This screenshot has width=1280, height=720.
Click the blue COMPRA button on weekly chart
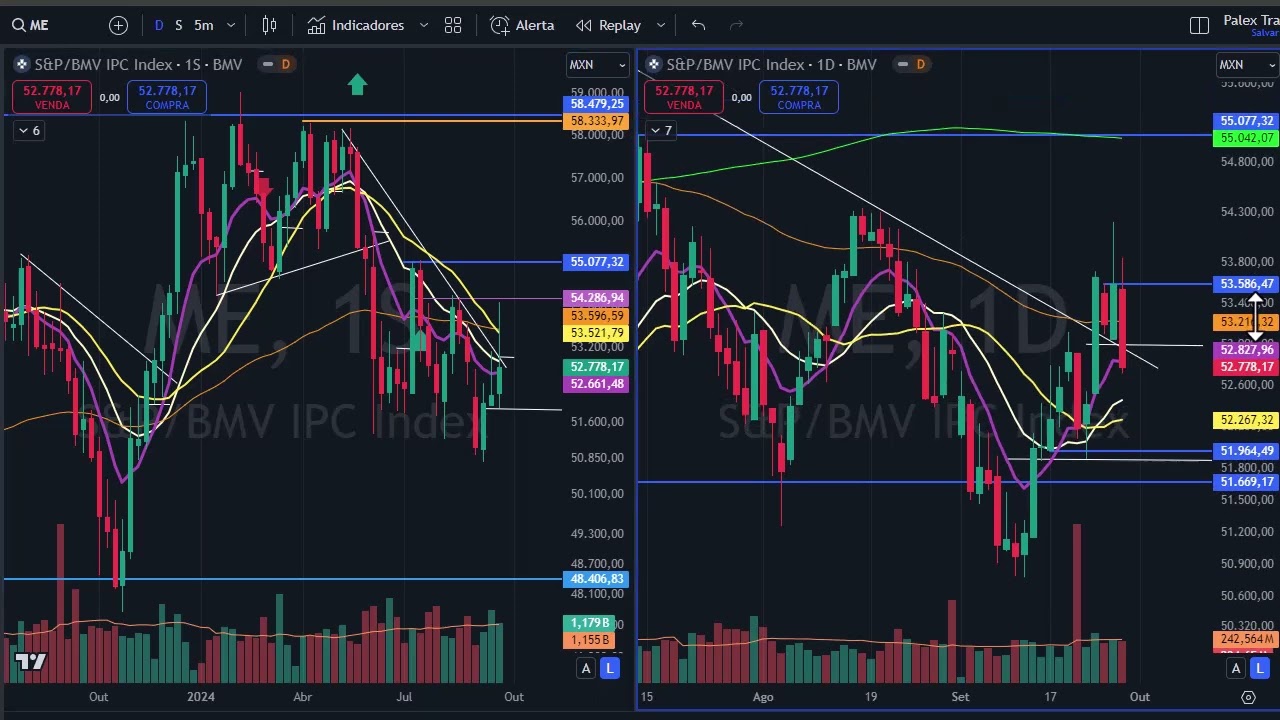tap(167, 97)
